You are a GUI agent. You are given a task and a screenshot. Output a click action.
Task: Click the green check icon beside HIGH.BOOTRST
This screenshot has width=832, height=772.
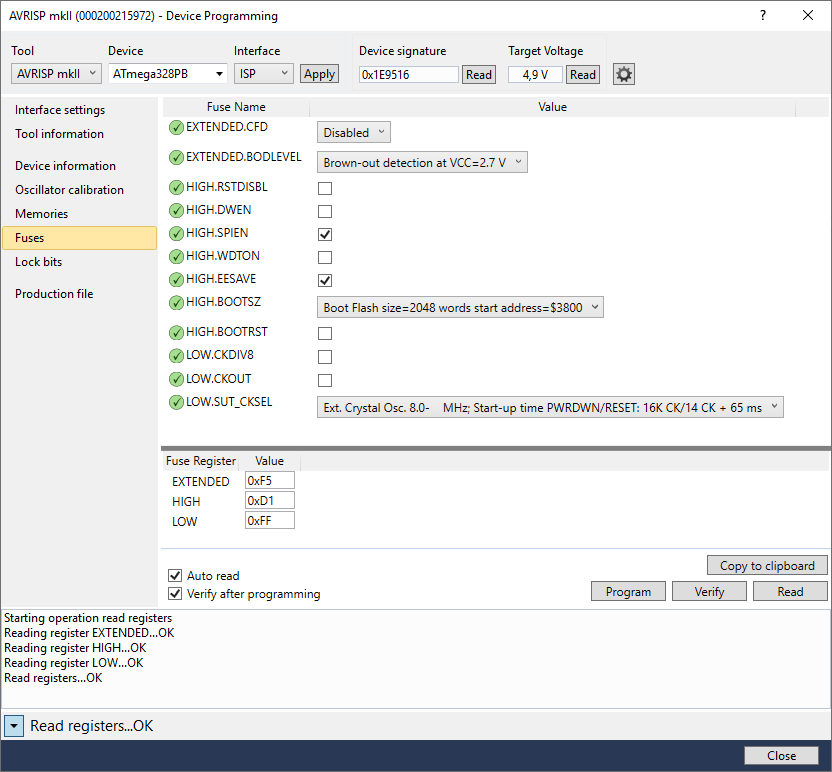(x=176, y=333)
